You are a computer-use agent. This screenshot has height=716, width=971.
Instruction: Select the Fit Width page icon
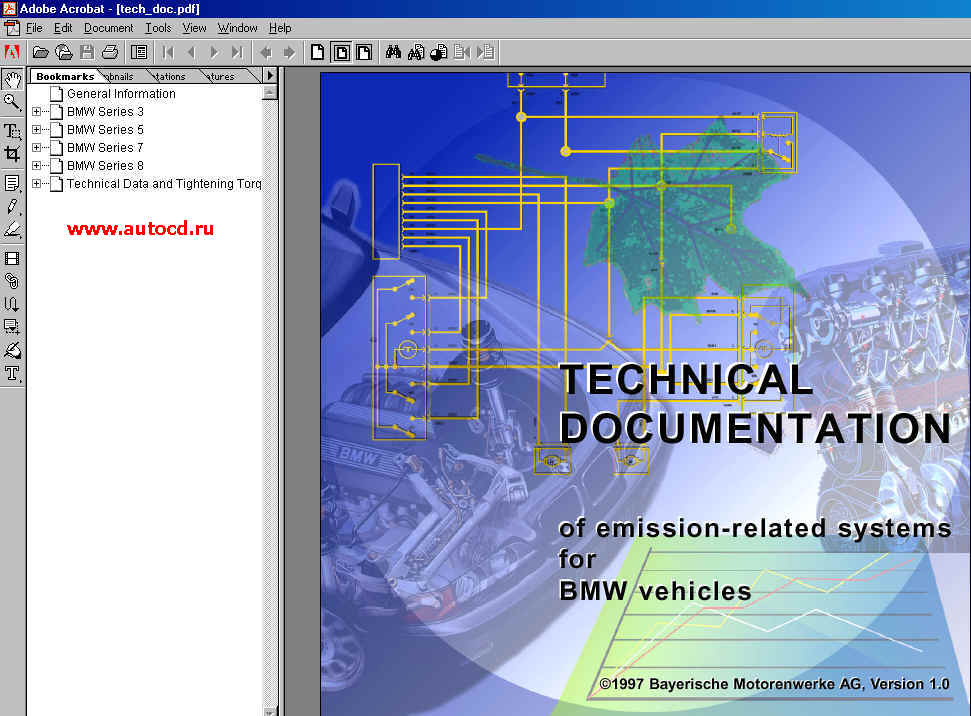tap(365, 52)
